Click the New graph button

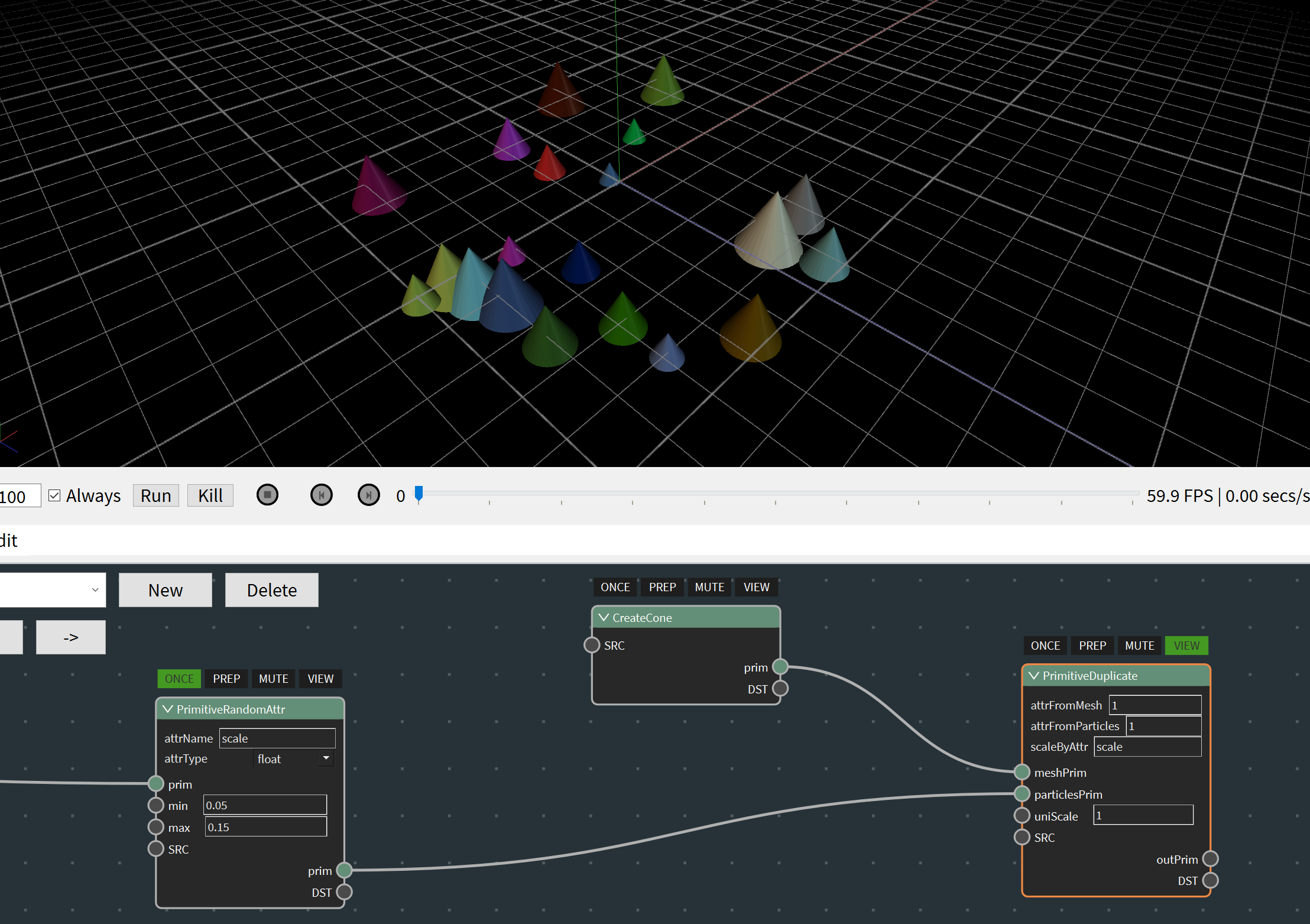pos(166,590)
